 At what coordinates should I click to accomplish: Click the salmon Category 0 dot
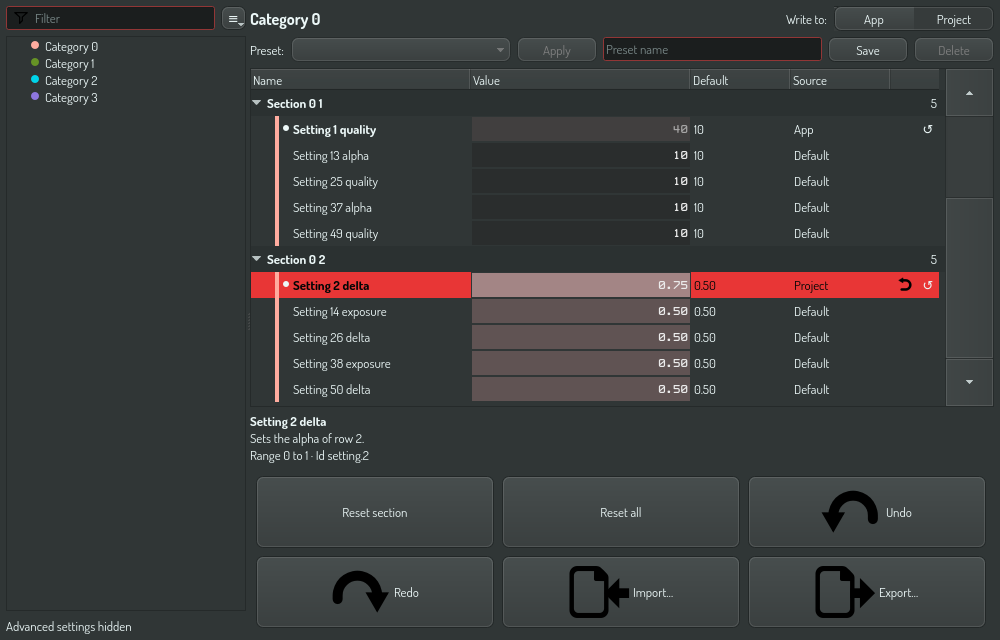[35, 45]
